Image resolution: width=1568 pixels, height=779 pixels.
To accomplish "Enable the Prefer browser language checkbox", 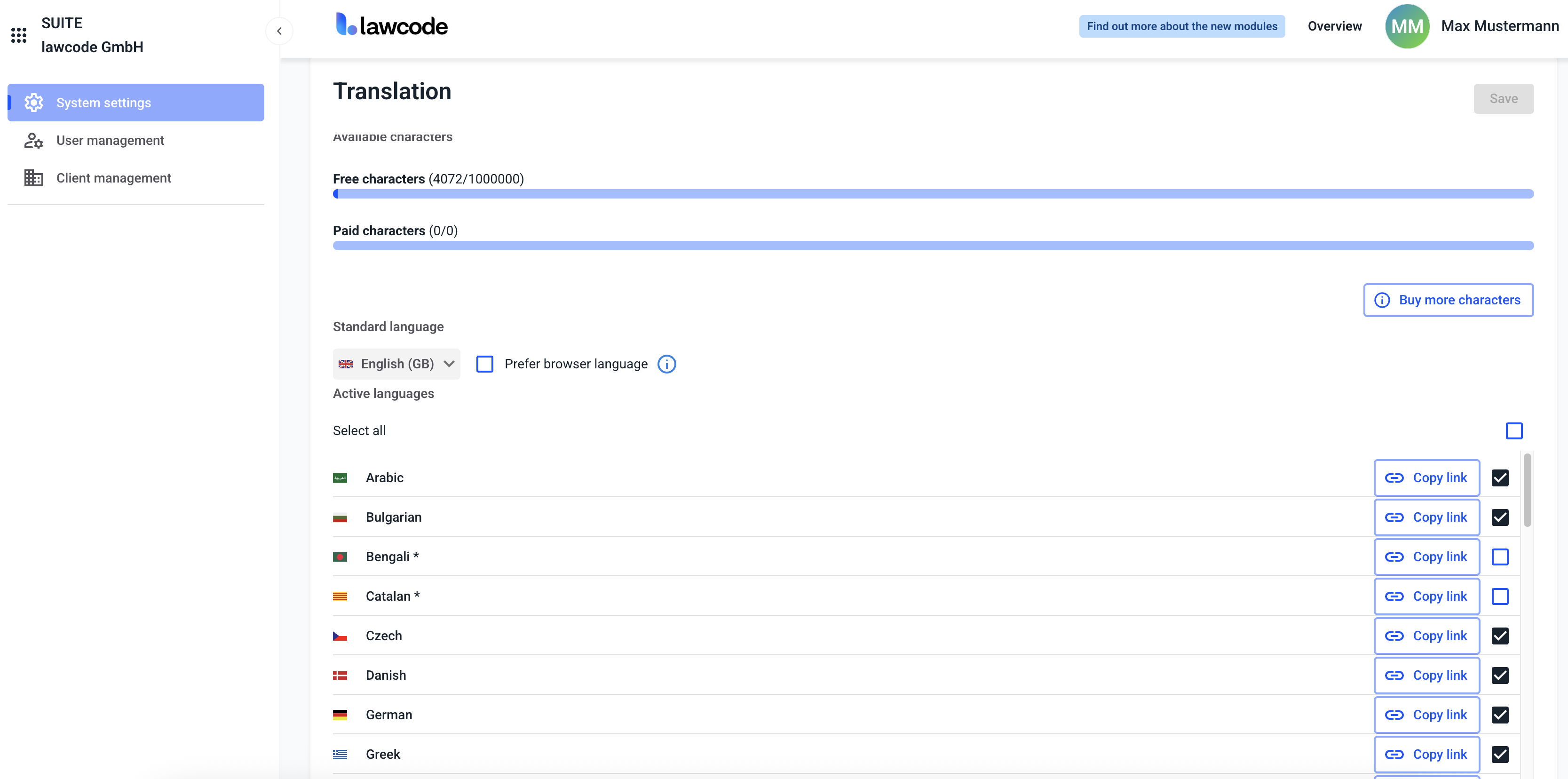I will point(484,364).
